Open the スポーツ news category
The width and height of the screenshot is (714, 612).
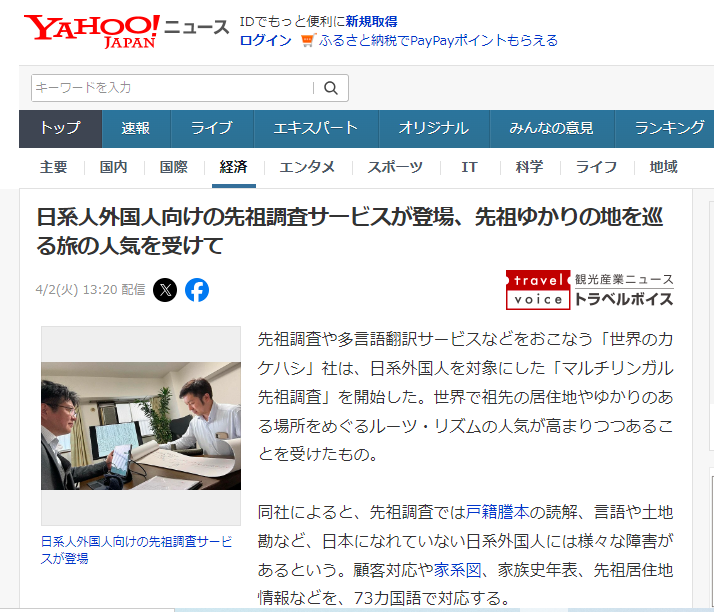394,167
